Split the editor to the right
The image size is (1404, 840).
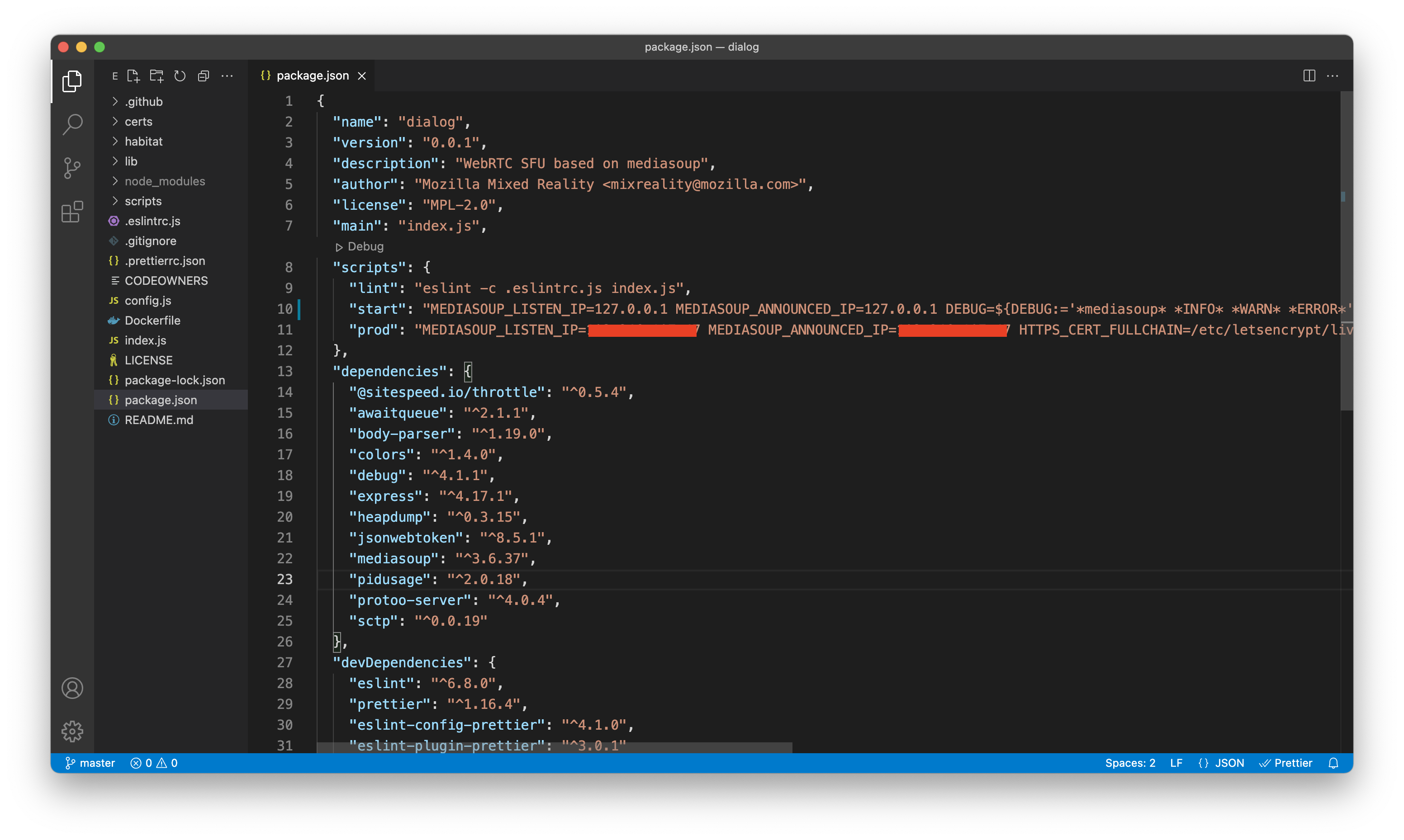[1309, 76]
